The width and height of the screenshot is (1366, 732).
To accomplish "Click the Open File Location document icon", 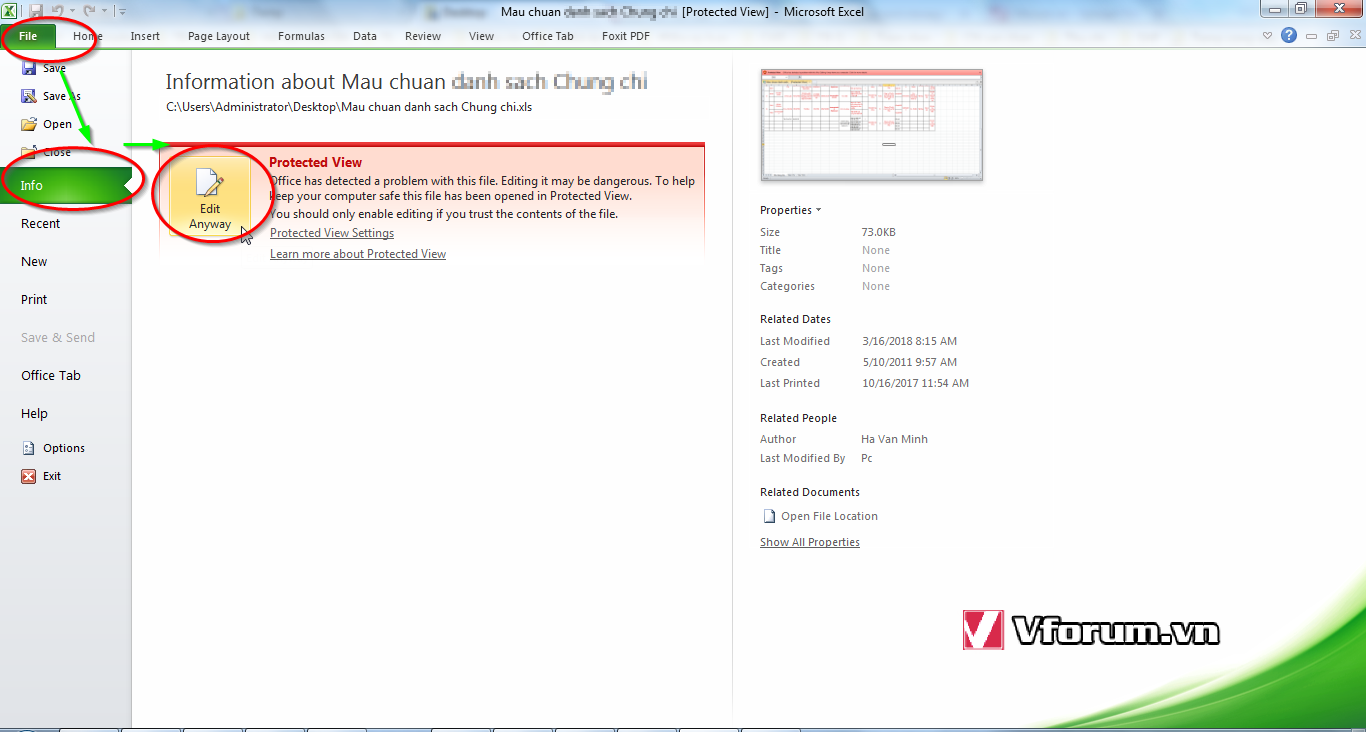I will pyautogui.click(x=769, y=516).
